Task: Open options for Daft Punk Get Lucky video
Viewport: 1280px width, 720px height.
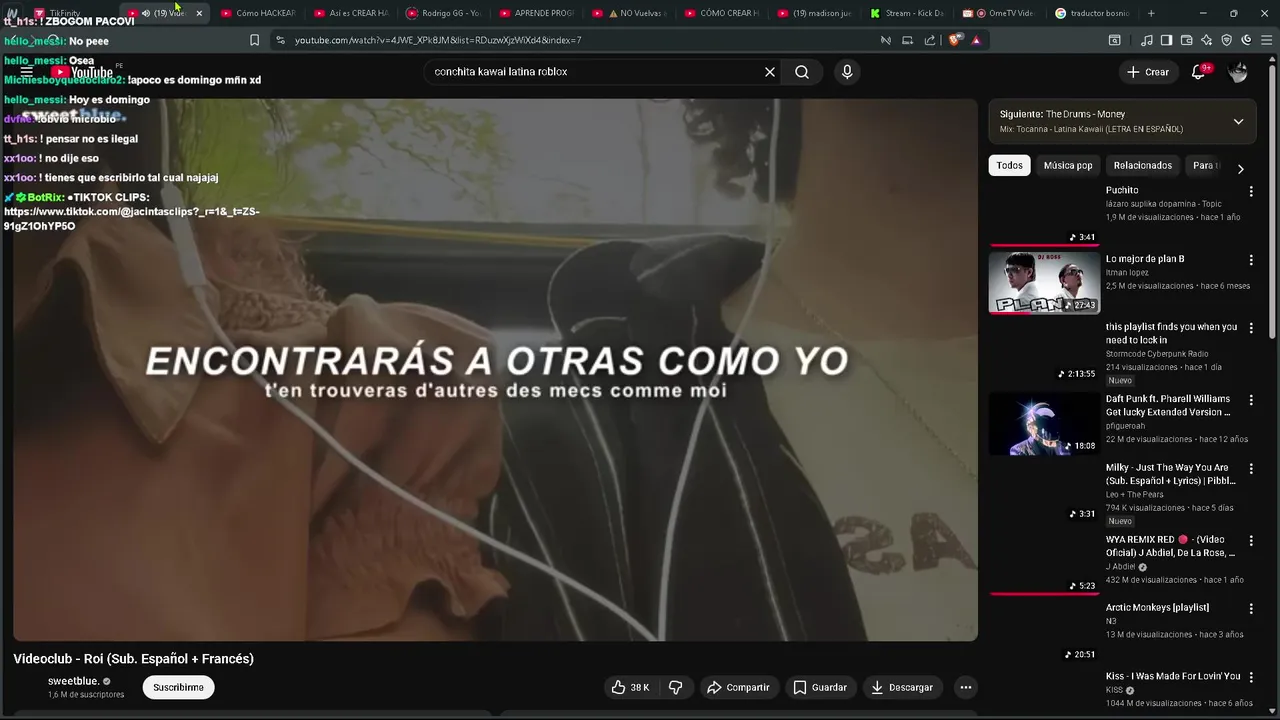Action: (1250, 400)
